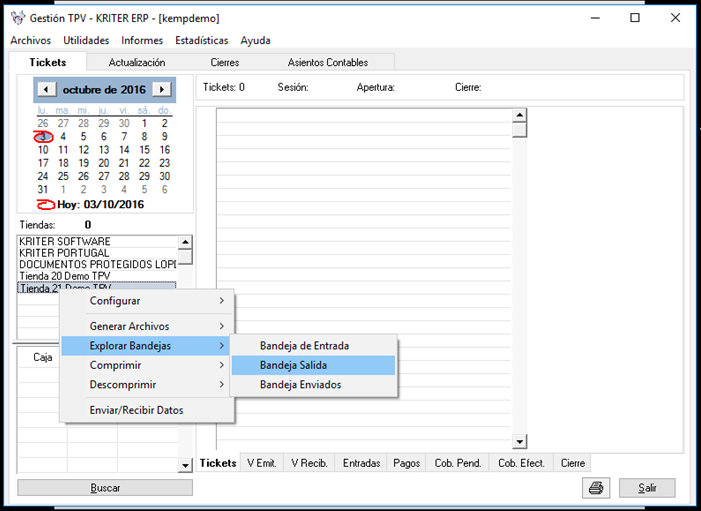Go to next month in calendar
Image resolution: width=701 pixels, height=511 pixels.
tap(160, 89)
